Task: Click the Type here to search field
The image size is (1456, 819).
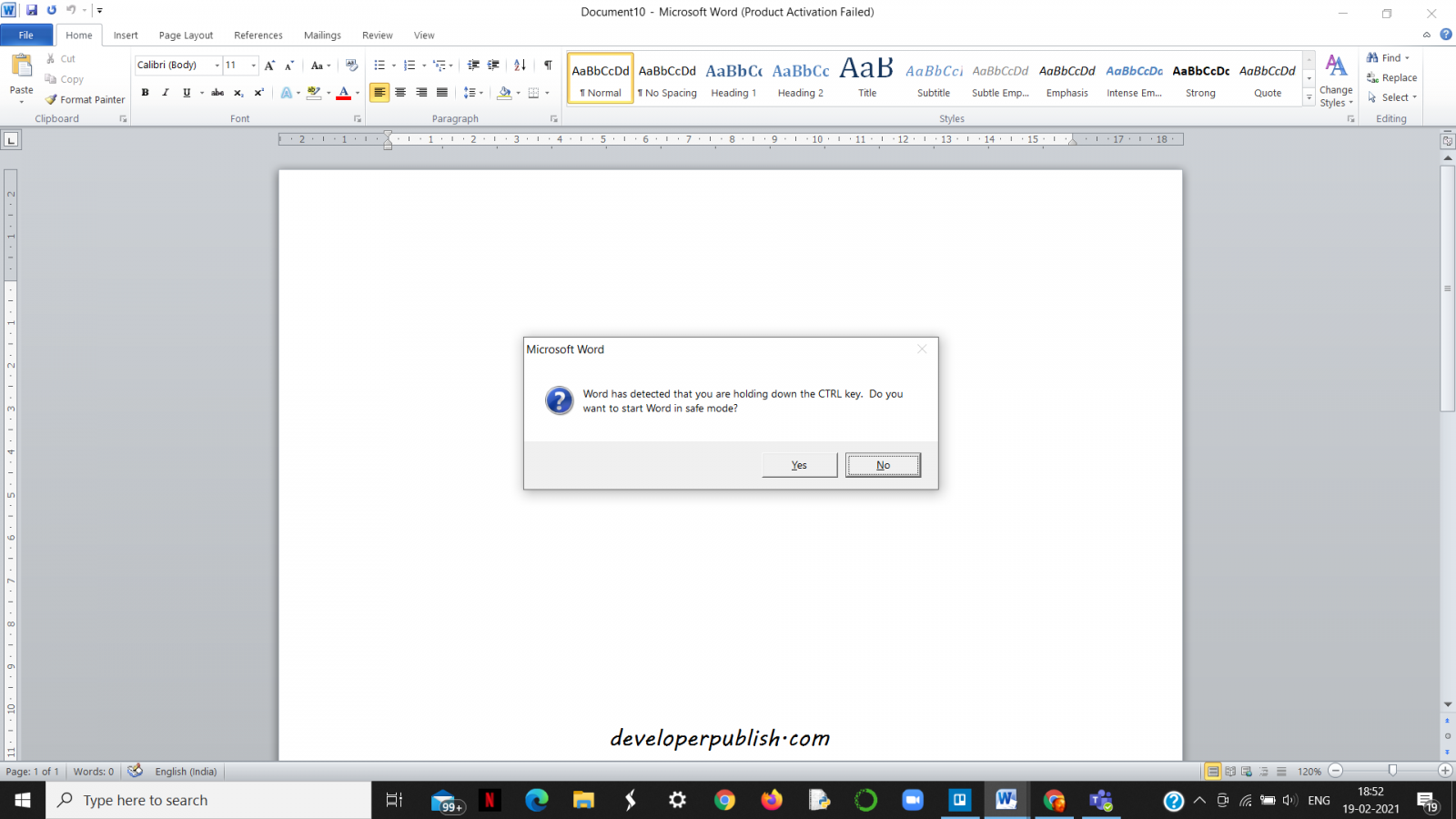Action: [207, 800]
